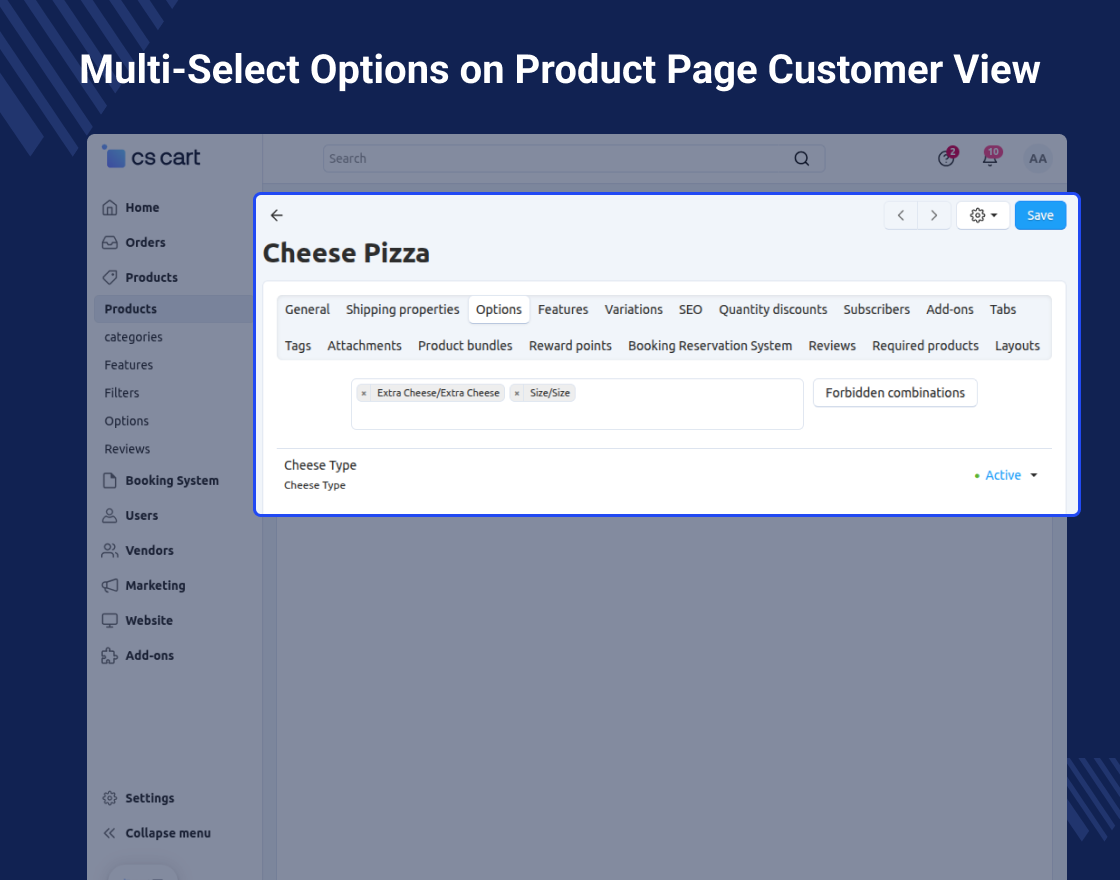This screenshot has width=1120, height=880.
Task: Open the Quantity discounts tab
Action: click(773, 310)
